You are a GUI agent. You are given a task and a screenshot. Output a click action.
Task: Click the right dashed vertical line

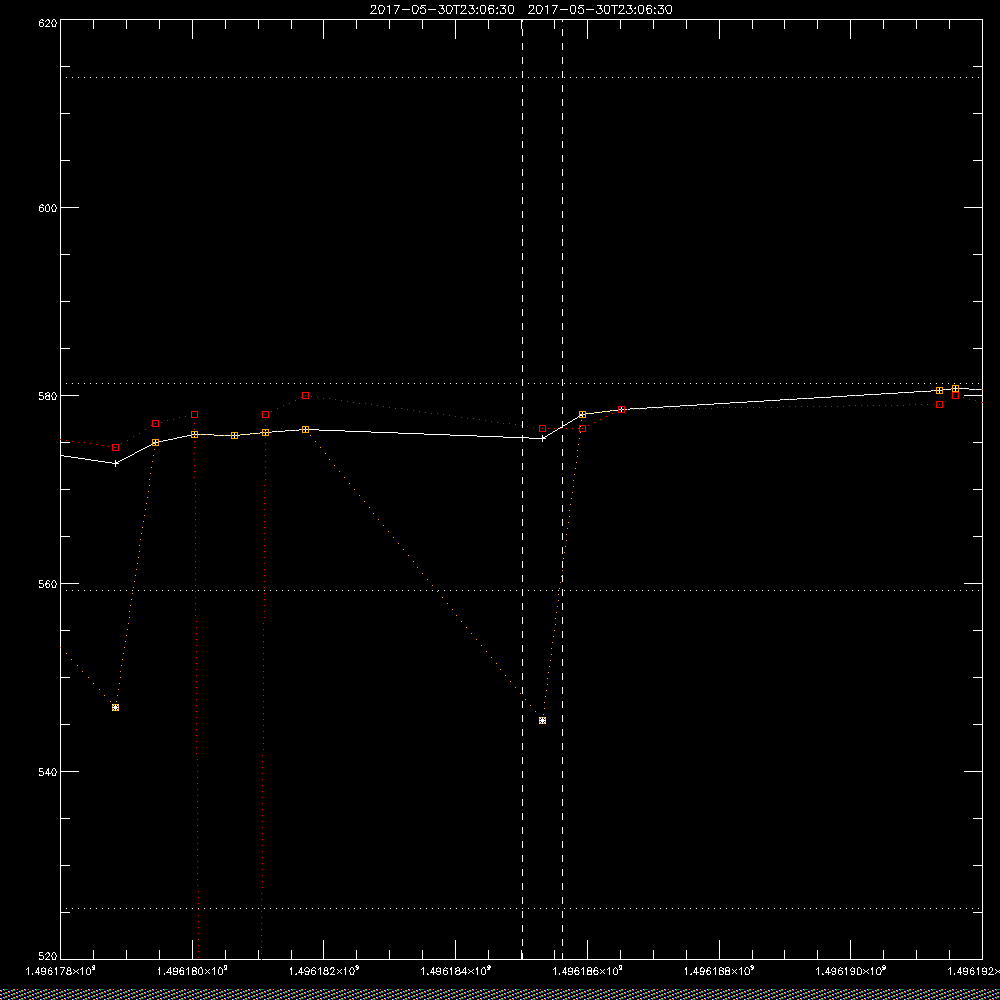562,489
